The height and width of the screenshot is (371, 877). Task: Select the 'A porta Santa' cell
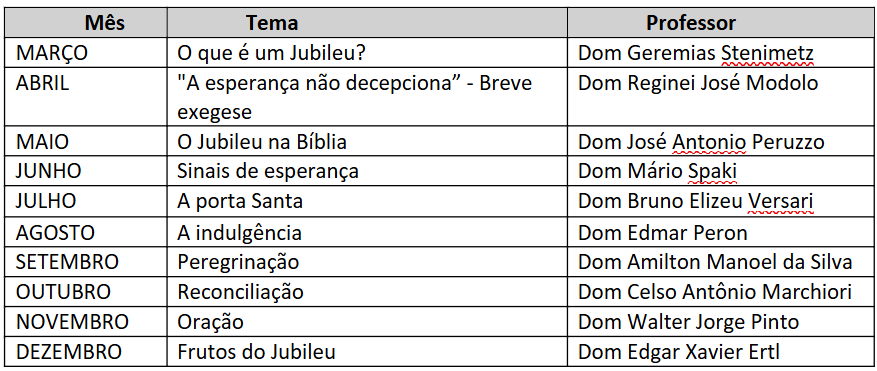(367, 201)
